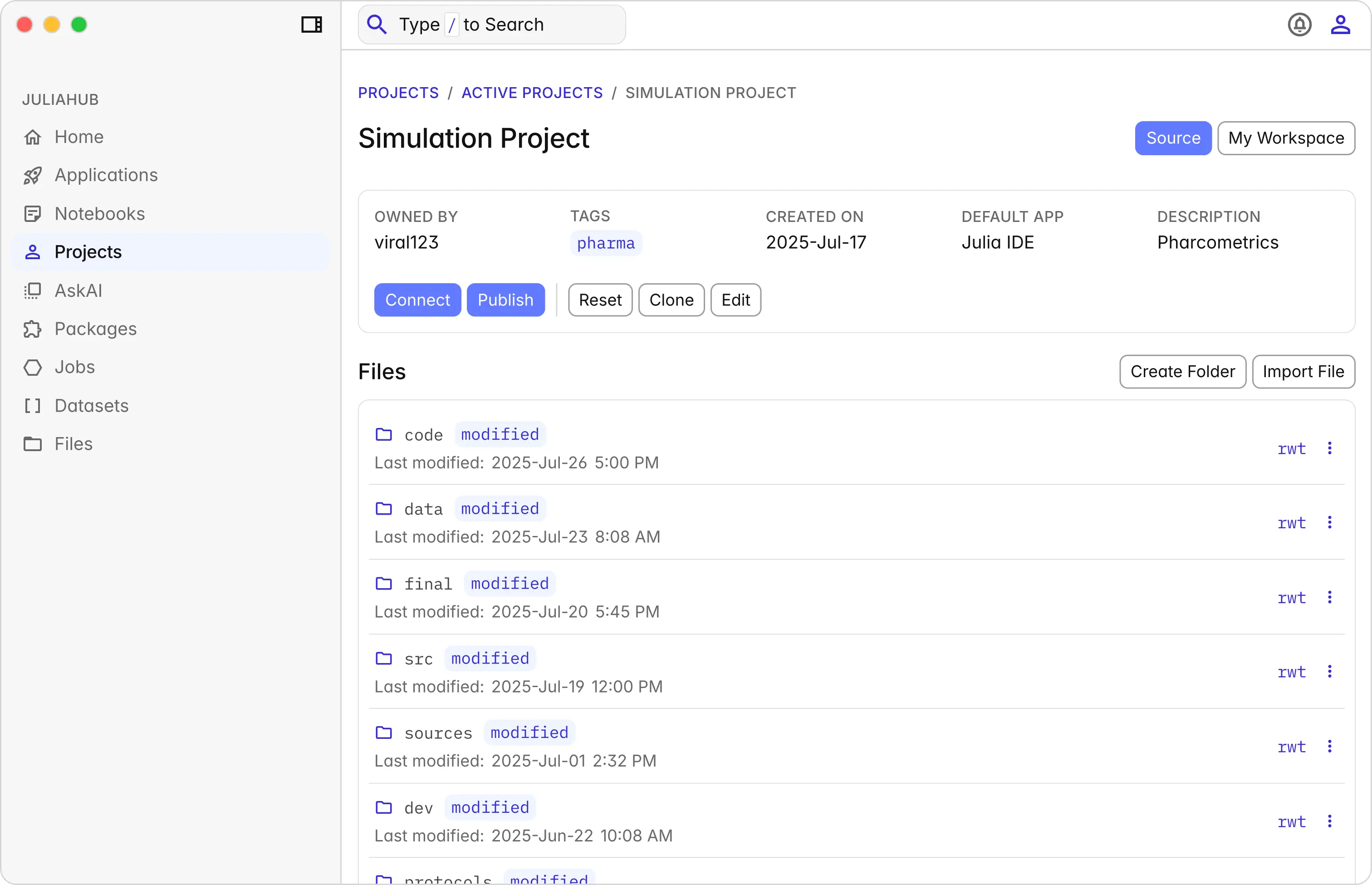Click rwt permissions on data row
This screenshot has height=885, width=1372.
click(x=1291, y=523)
